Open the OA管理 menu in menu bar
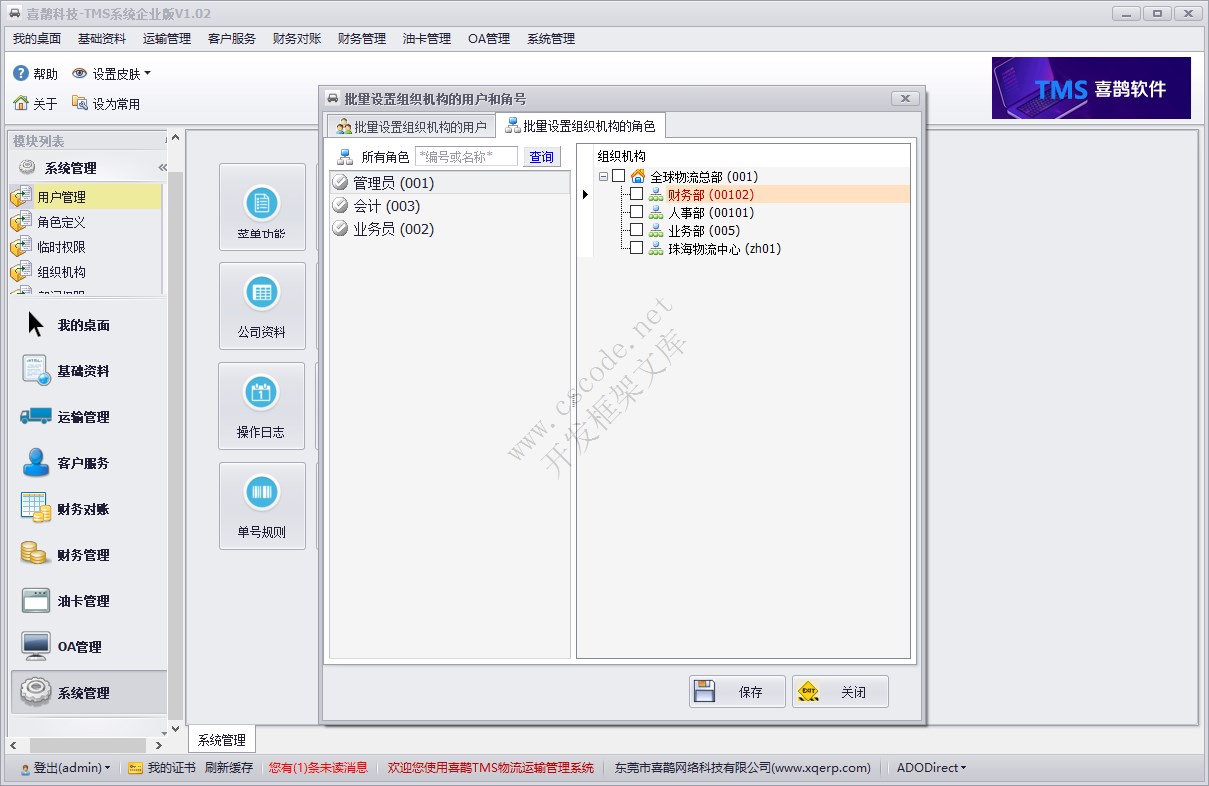1209x786 pixels. point(489,39)
